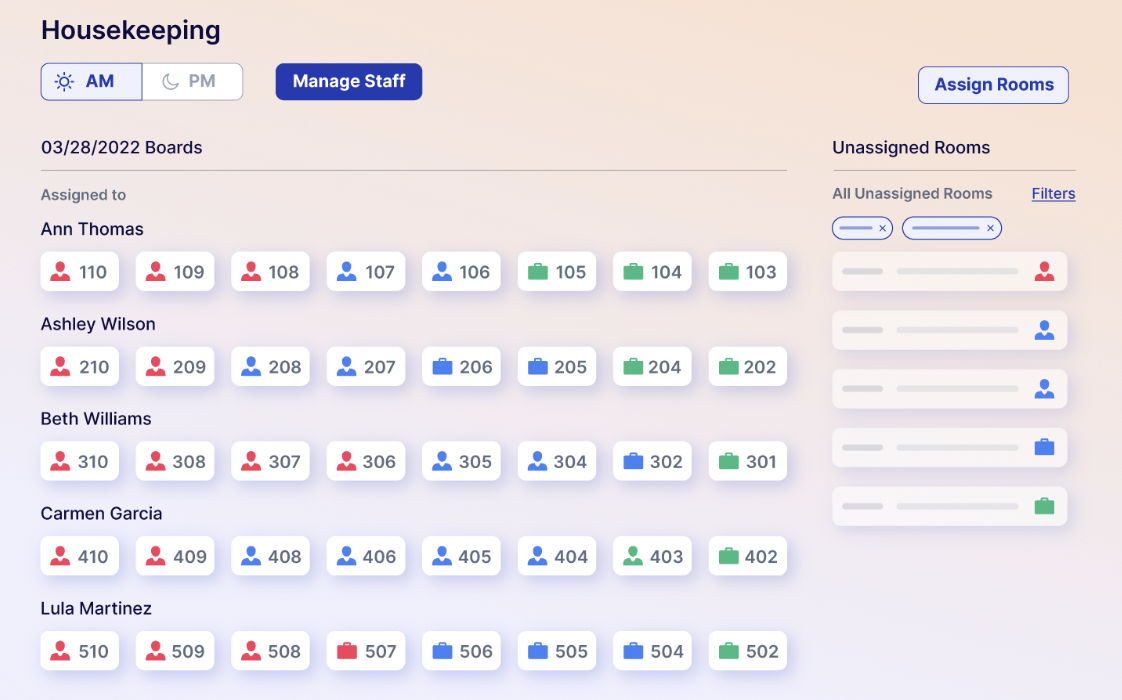Select room 301 chip
Image resolution: width=1122 pixels, height=700 pixels.
coord(748,461)
